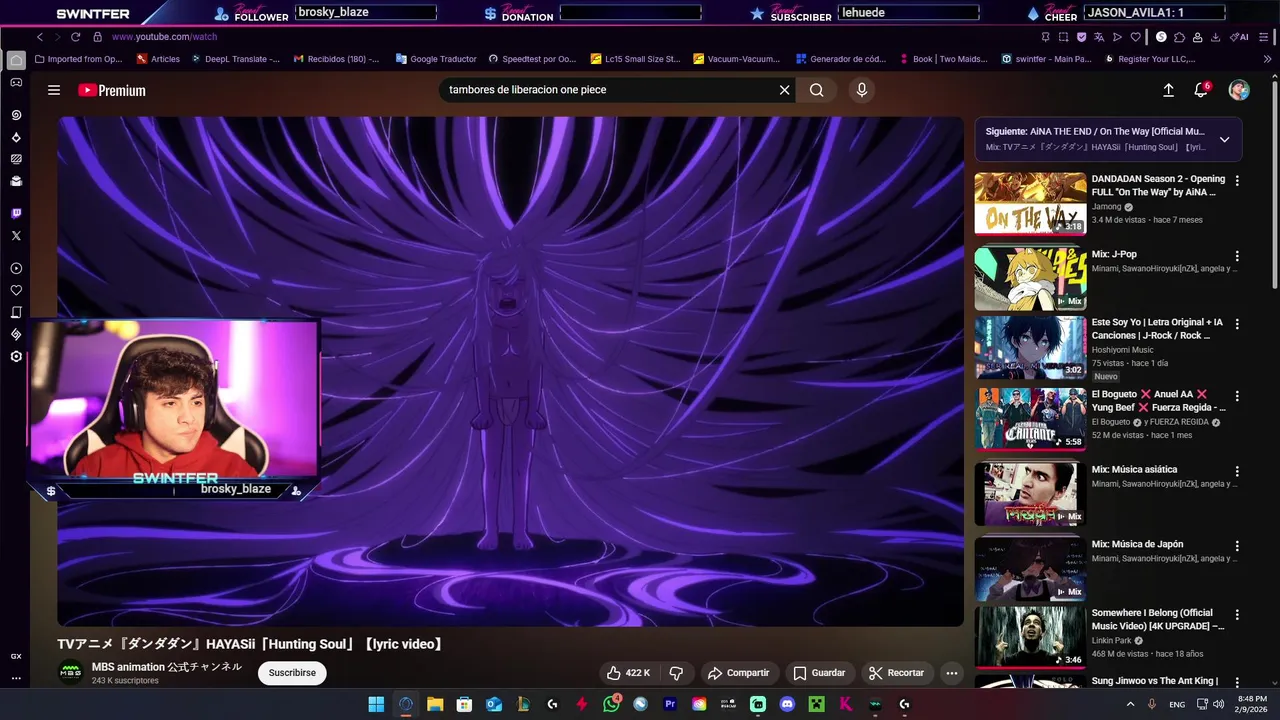Open browser downloads icon
Viewport: 1280px width, 720px height.
(x=1215, y=37)
